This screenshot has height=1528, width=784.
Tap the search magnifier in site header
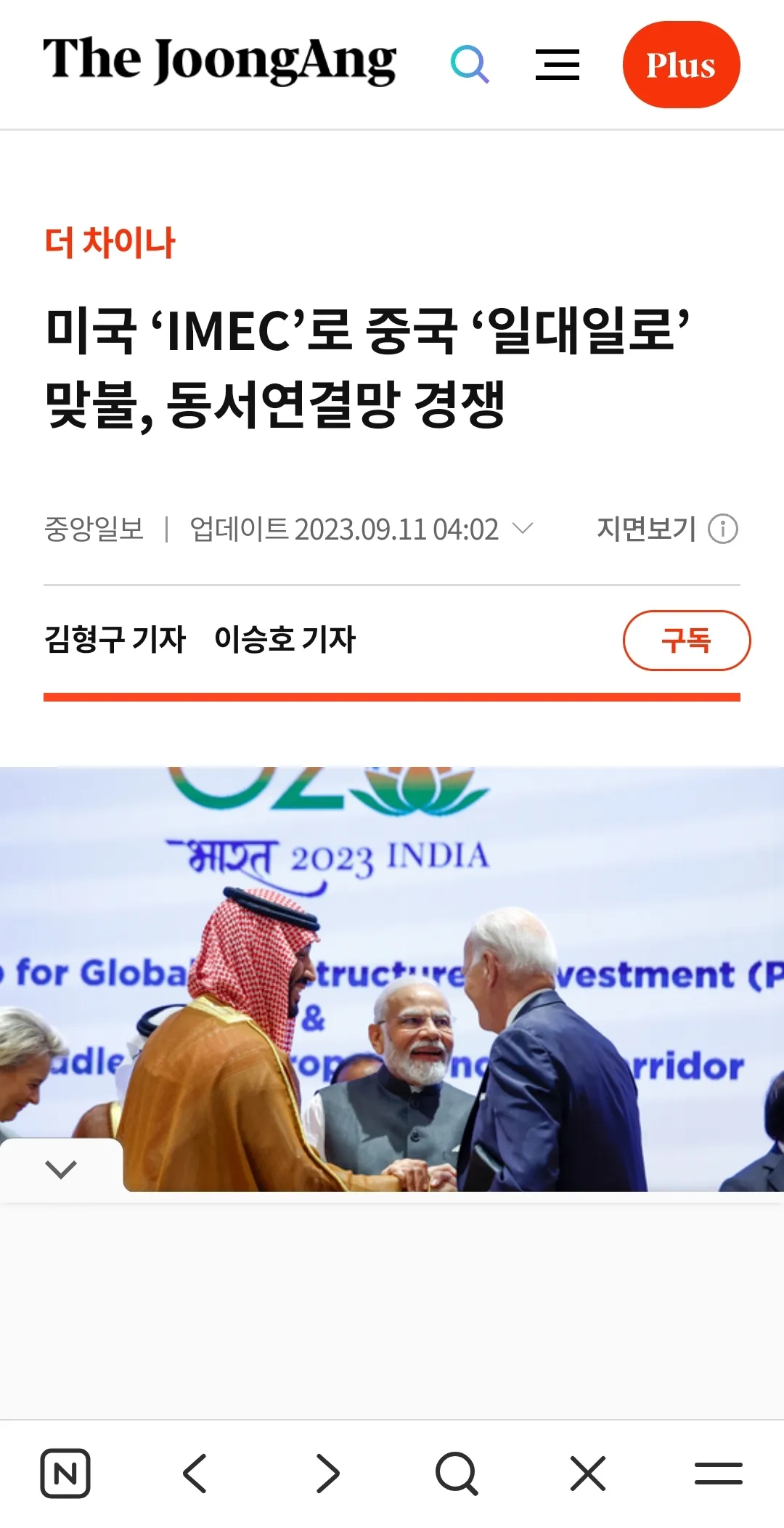click(x=470, y=65)
